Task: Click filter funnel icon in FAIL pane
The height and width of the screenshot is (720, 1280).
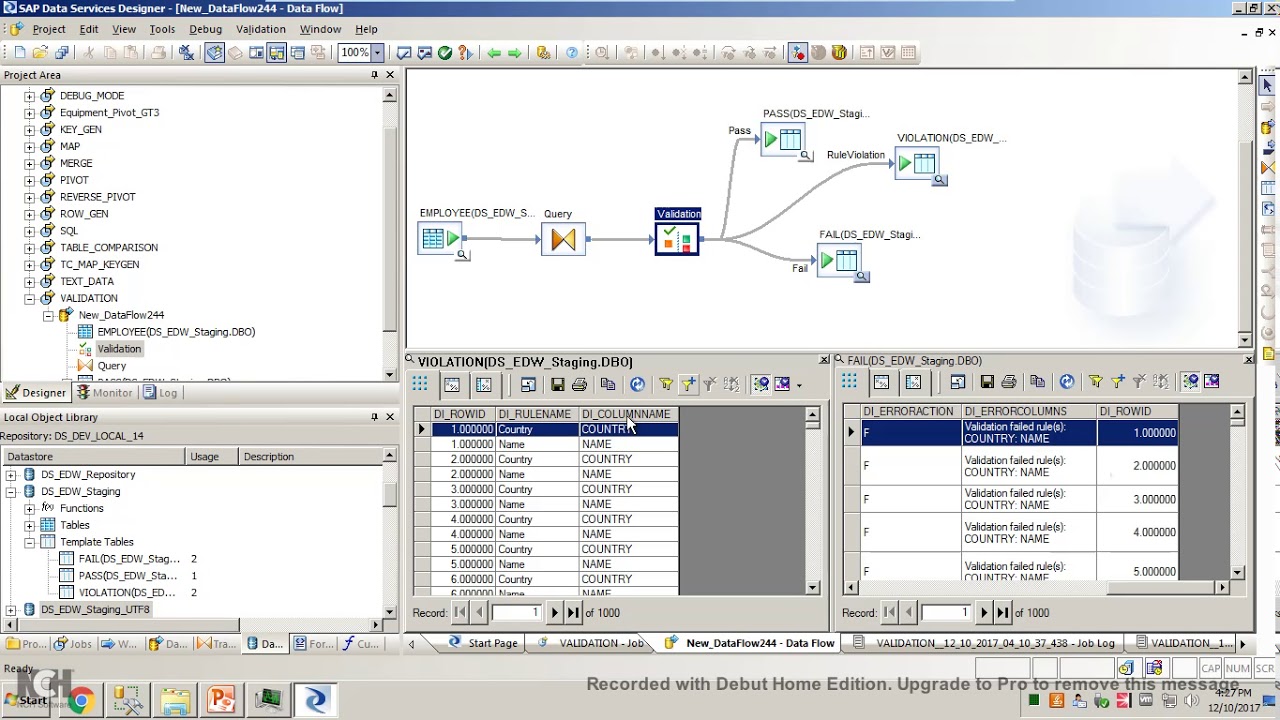Action: [1095, 382]
